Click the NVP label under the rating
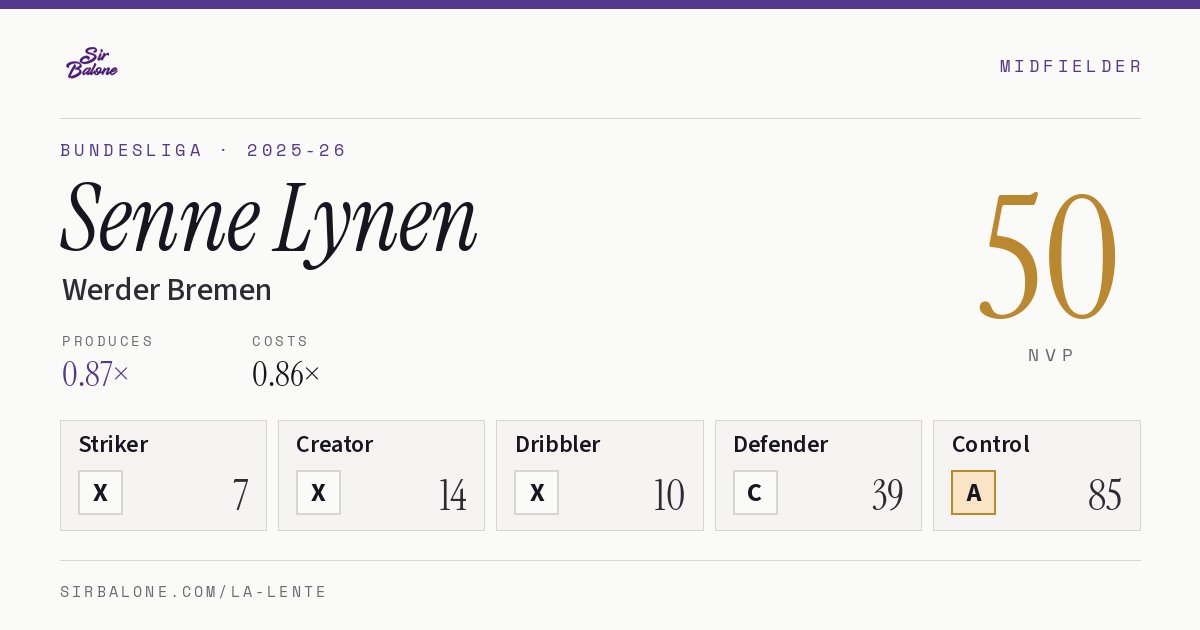 tap(1051, 355)
